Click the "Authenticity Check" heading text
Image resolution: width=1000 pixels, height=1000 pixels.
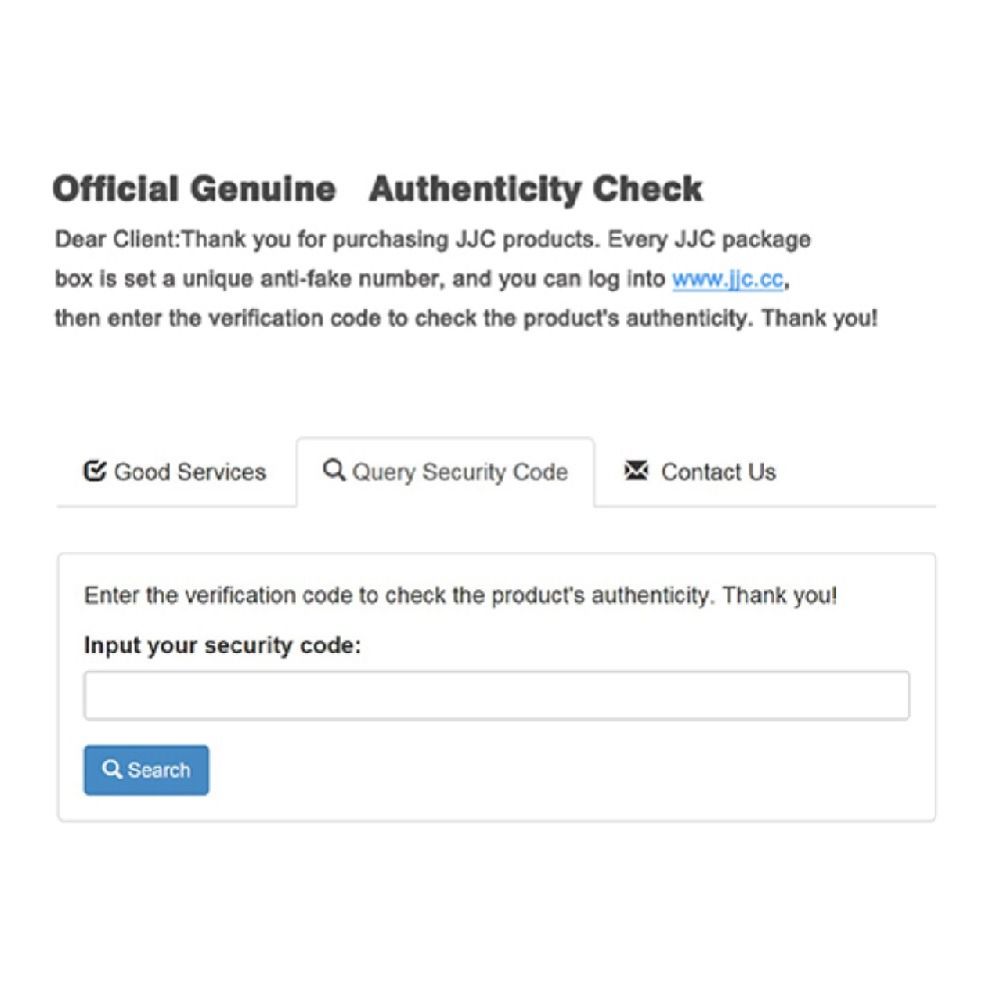coord(536,189)
